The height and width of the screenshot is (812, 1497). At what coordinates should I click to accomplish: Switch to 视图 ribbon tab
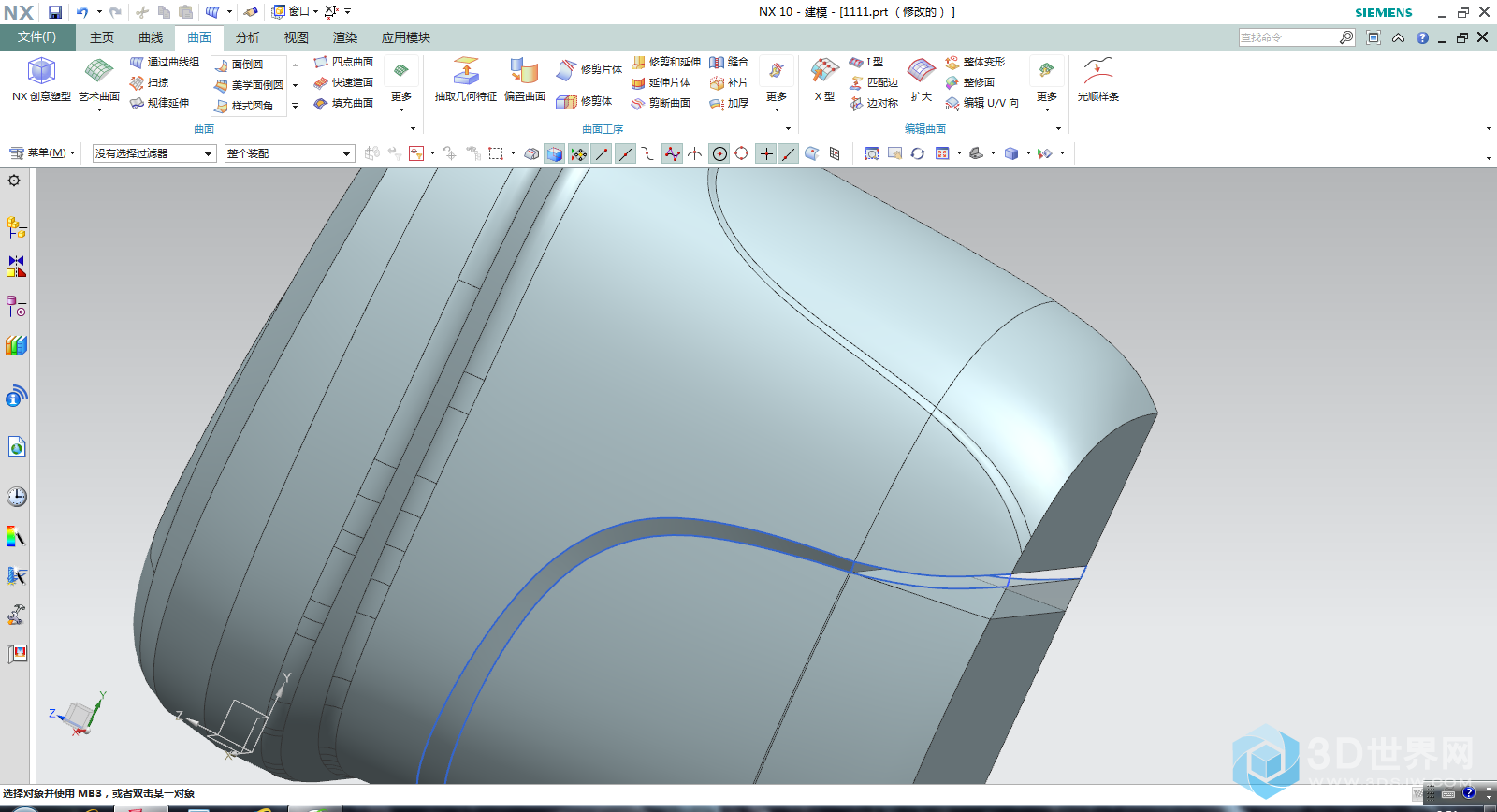point(297,37)
